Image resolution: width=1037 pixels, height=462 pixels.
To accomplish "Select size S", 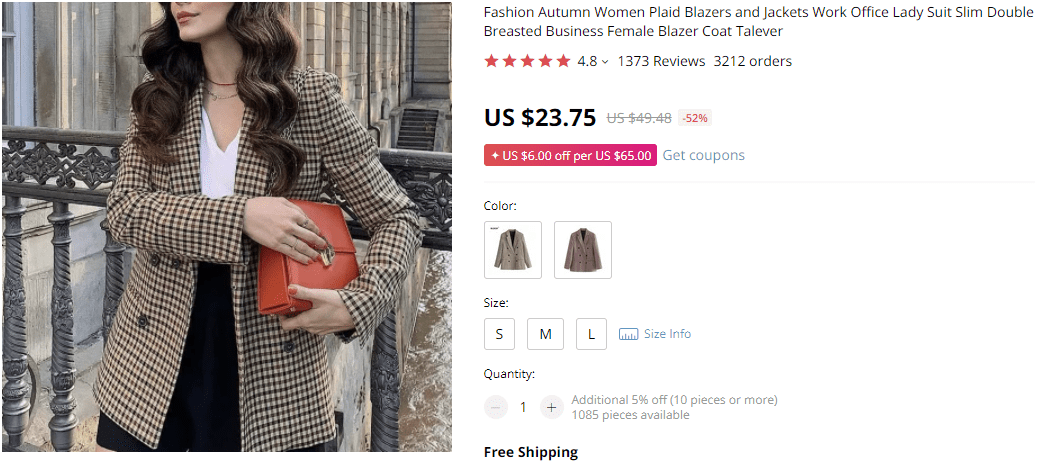I will click(x=499, y=334).
